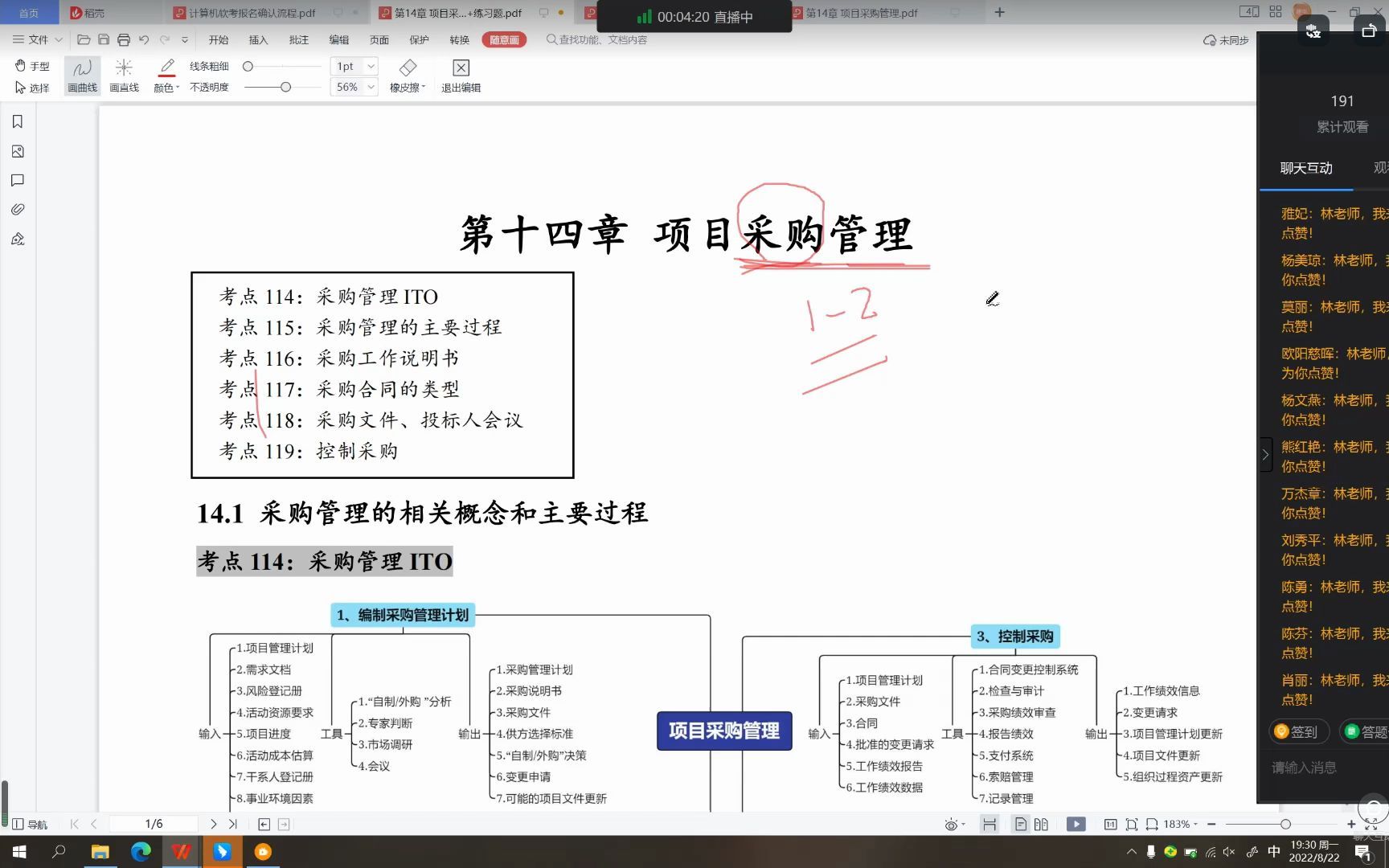This screenshot has width=1389, height=868.
Task: Activate the draw curve tool (画曲线)
Action: [x=82, y=76]
